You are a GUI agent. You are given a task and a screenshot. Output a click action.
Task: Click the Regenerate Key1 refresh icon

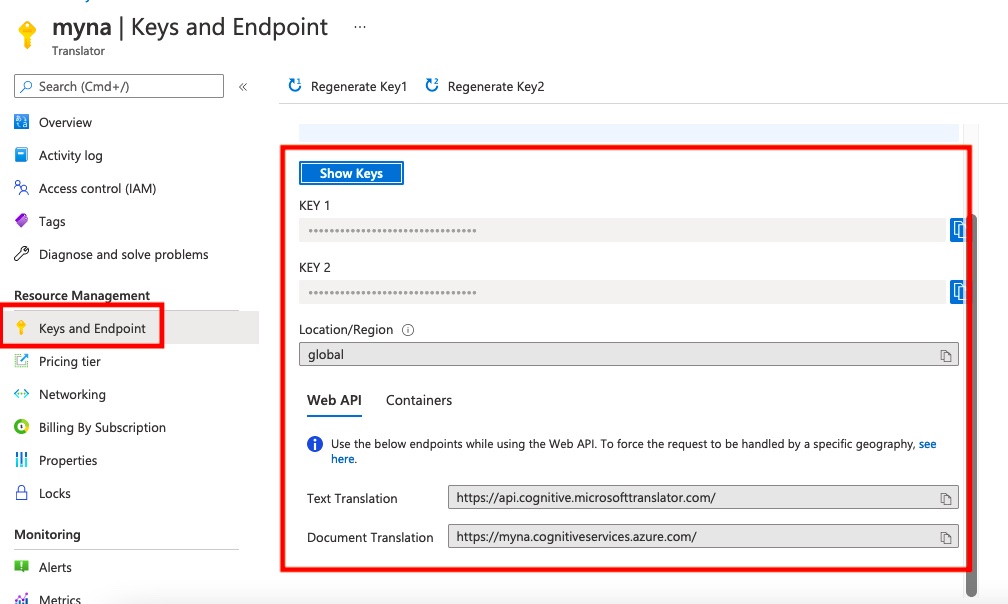tap(295, 85)
